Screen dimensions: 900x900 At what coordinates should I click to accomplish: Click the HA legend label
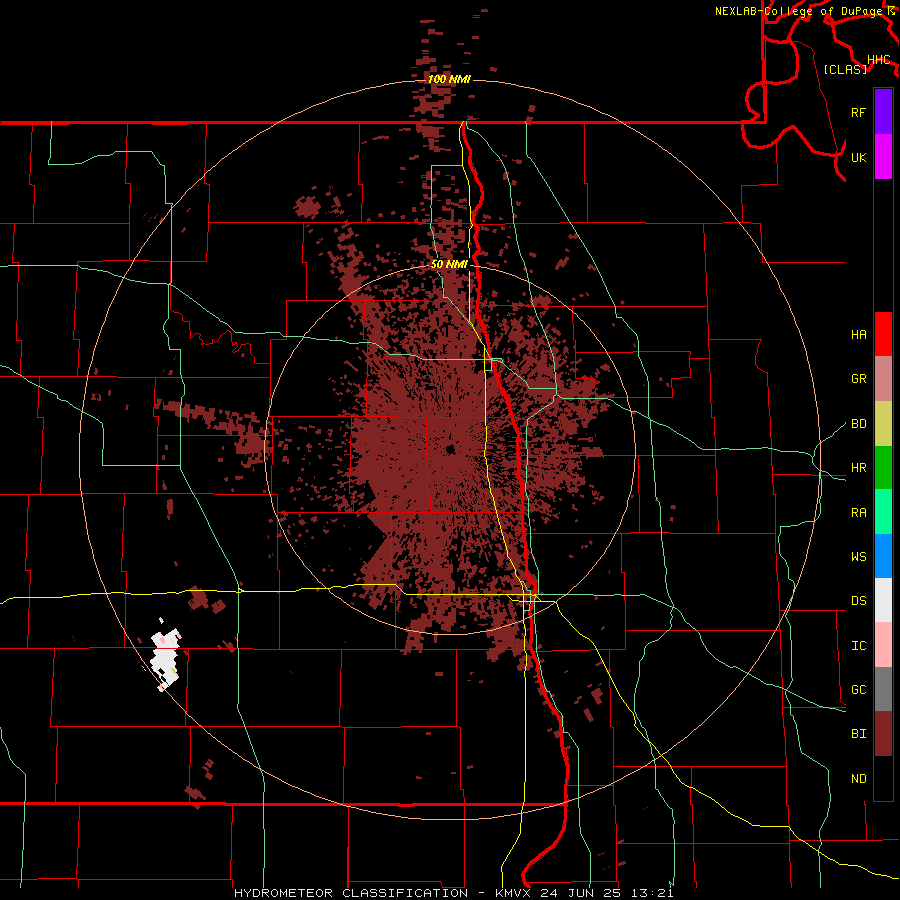tap(858, 335)
